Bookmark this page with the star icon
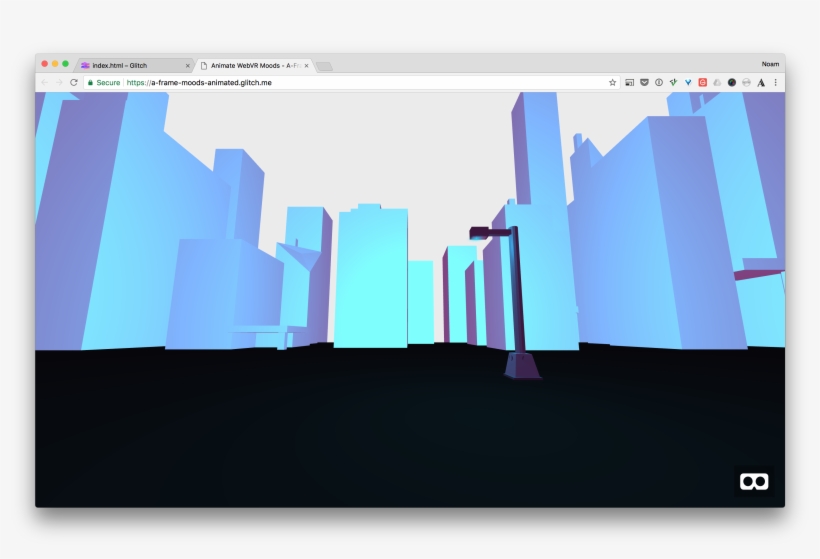 [x=612, y=83]
